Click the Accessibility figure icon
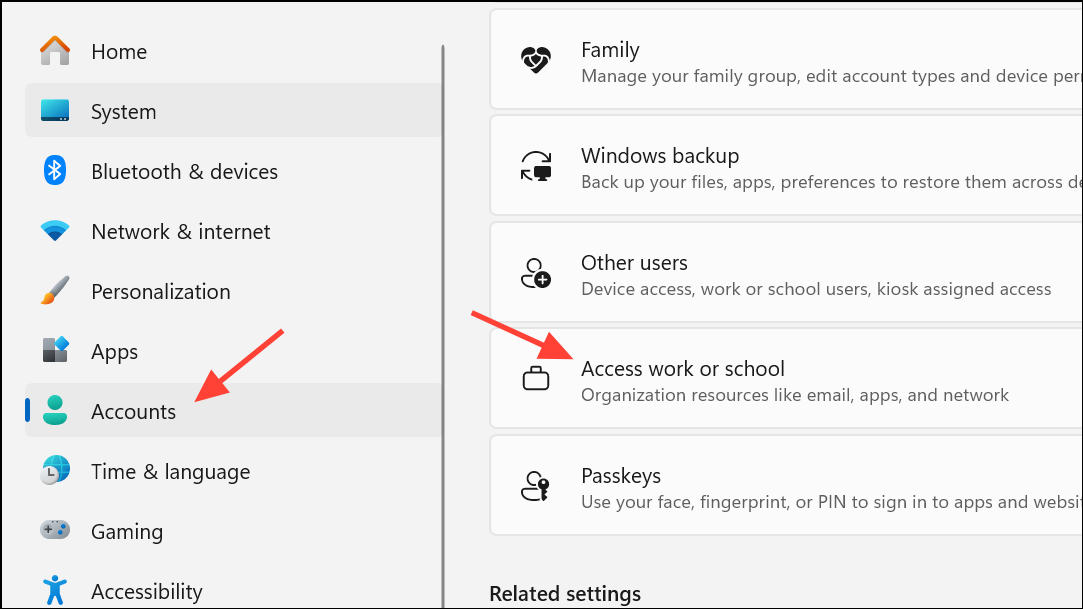The width and height of the screenshot is (1083, 609). [54, 591]
